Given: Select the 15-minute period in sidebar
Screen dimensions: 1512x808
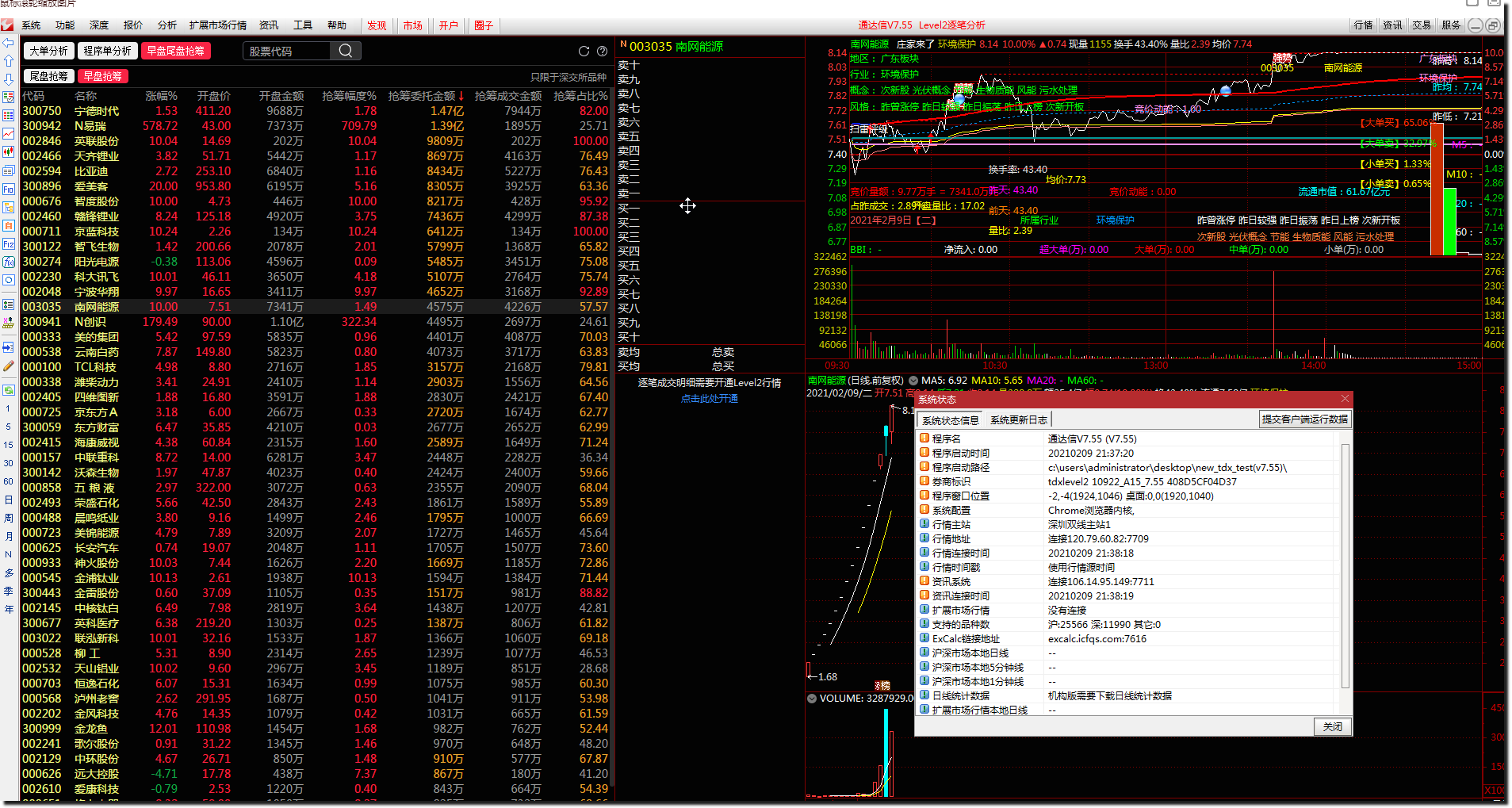Looking at the screenshot, I should 8,445.
